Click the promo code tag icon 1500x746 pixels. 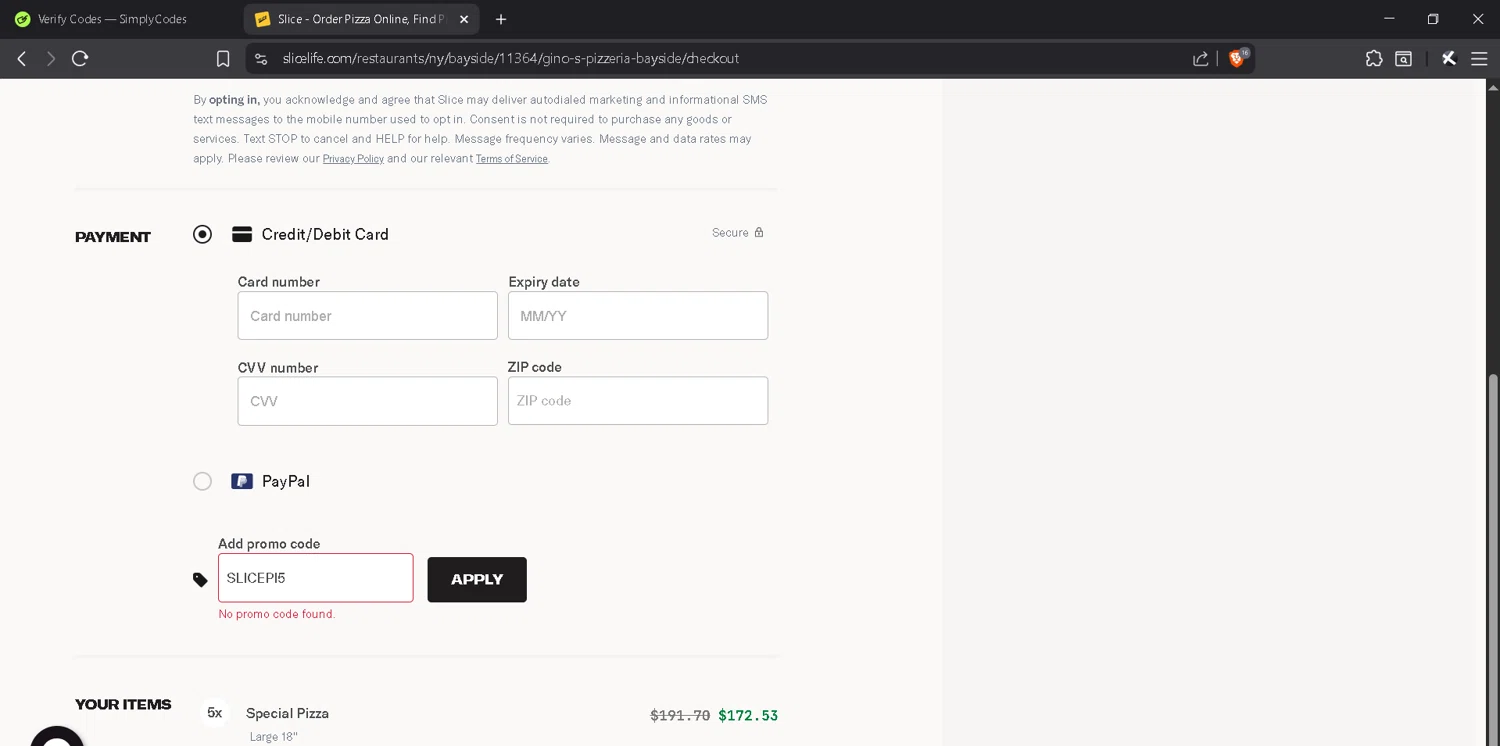coord(200,580)
